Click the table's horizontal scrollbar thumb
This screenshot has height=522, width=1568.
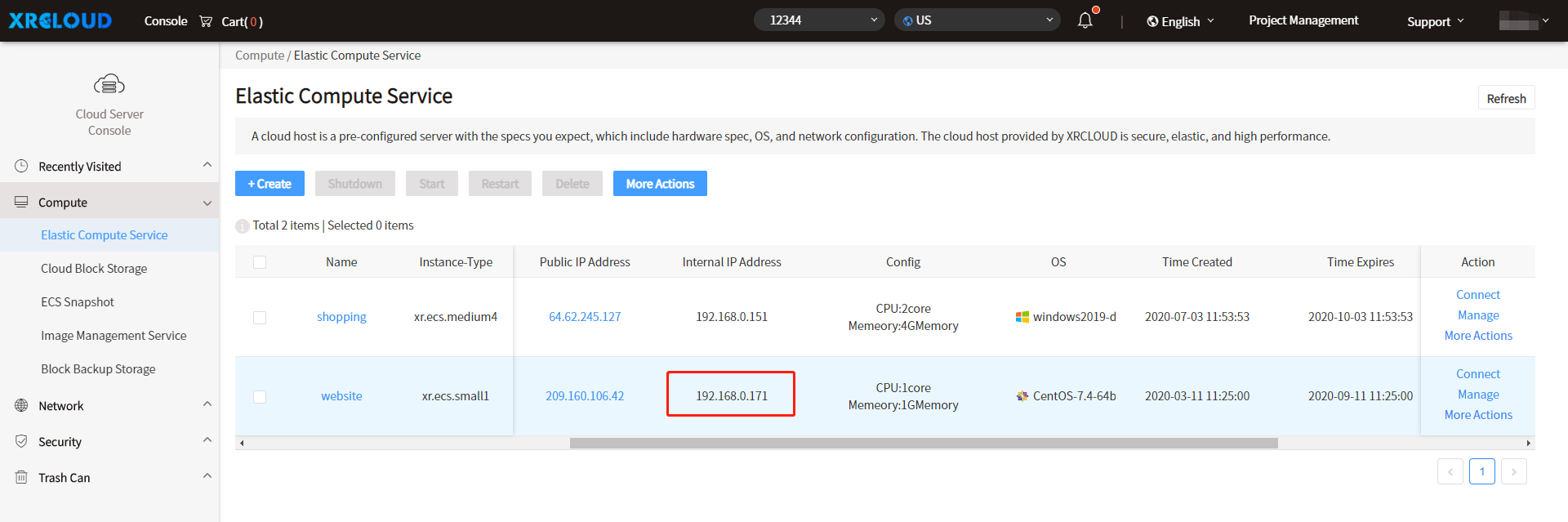tap(924, 443)
